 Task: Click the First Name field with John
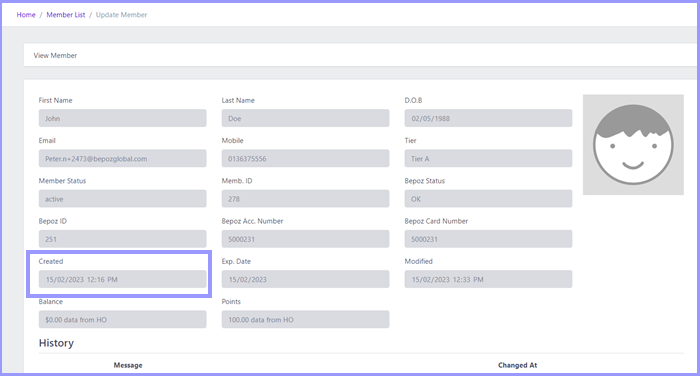122,118
